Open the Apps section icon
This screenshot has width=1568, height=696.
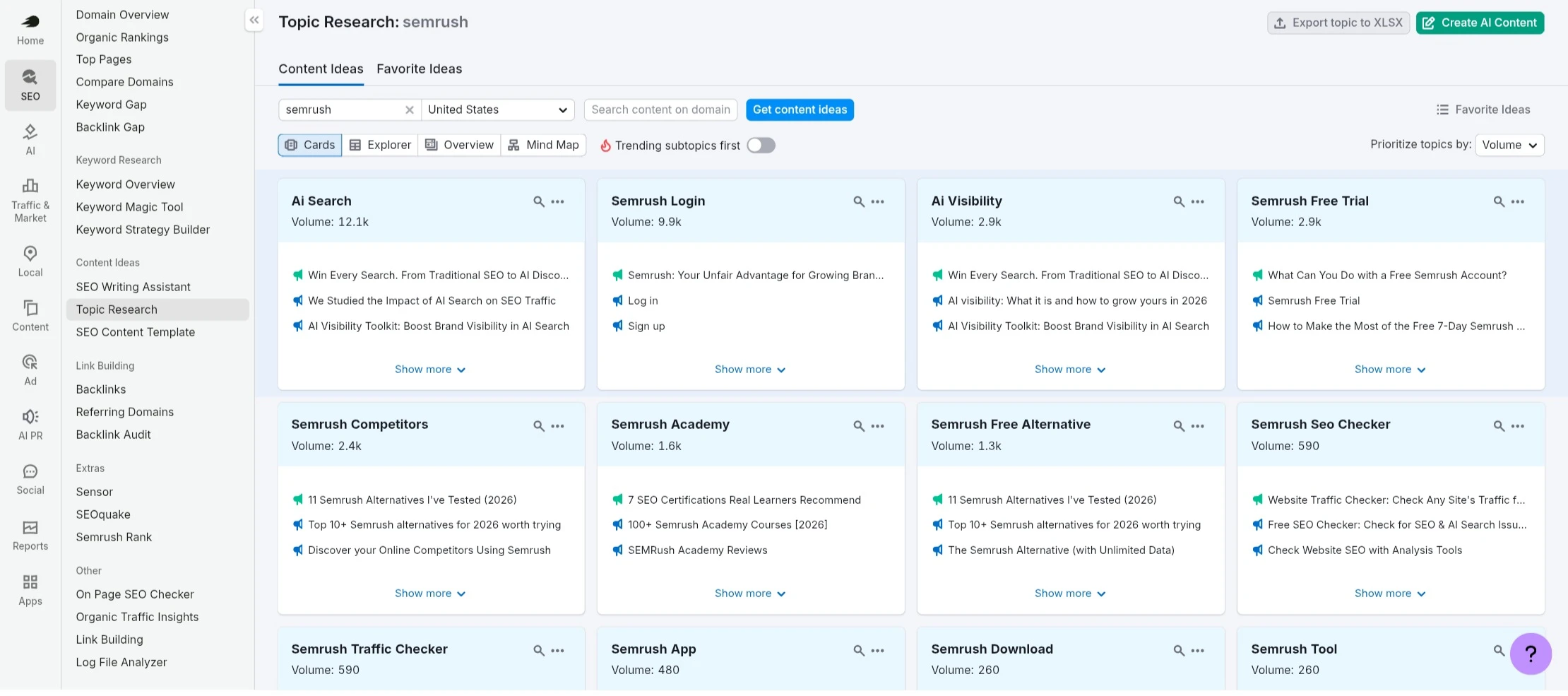coord(30,591)
